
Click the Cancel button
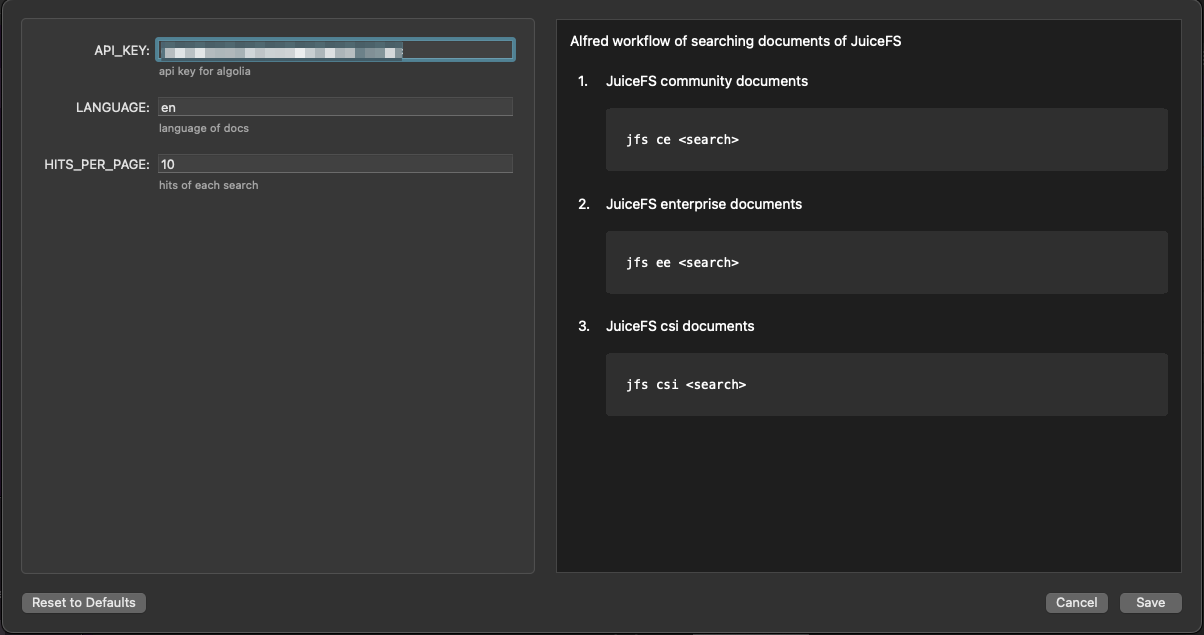coord(1076,602)
